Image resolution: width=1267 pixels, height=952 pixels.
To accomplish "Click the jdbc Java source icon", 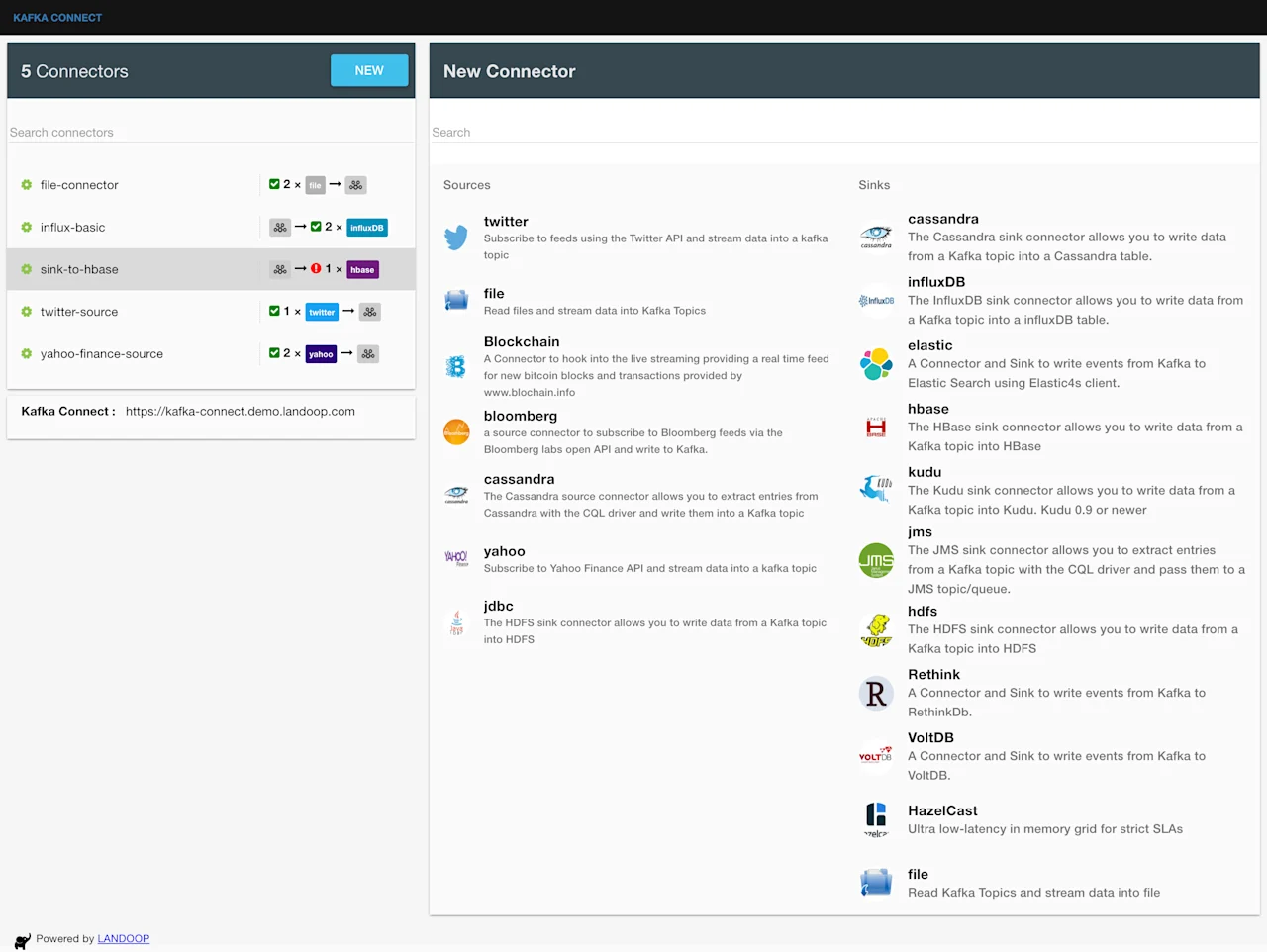I will coord(456,622).
